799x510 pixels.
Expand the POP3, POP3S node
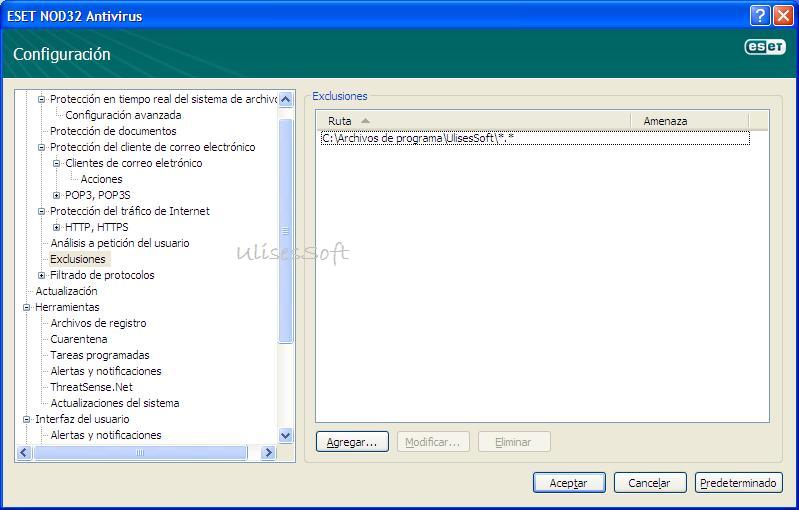pyautogui.click(x=57, y=195)
